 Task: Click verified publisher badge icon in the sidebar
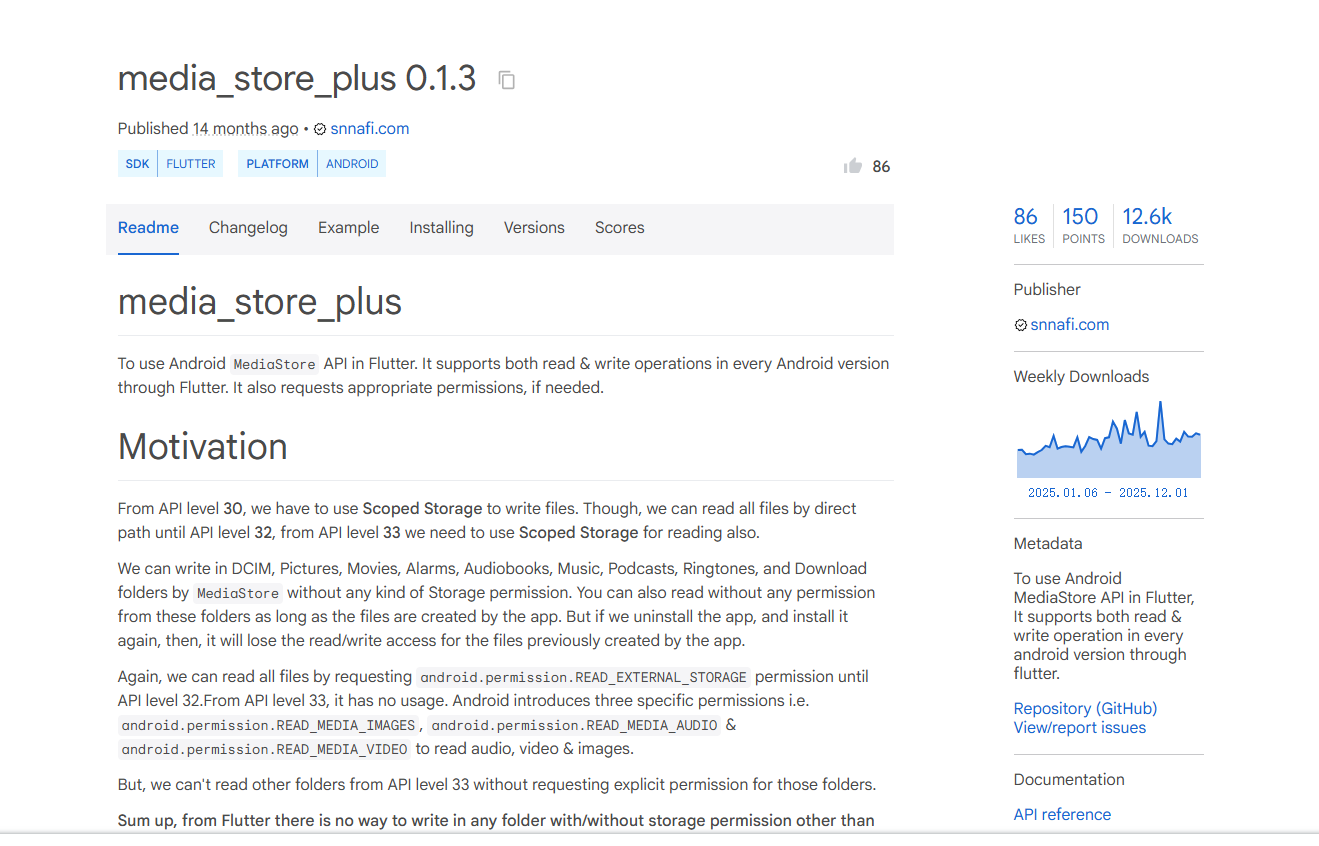coord(1021,325)
